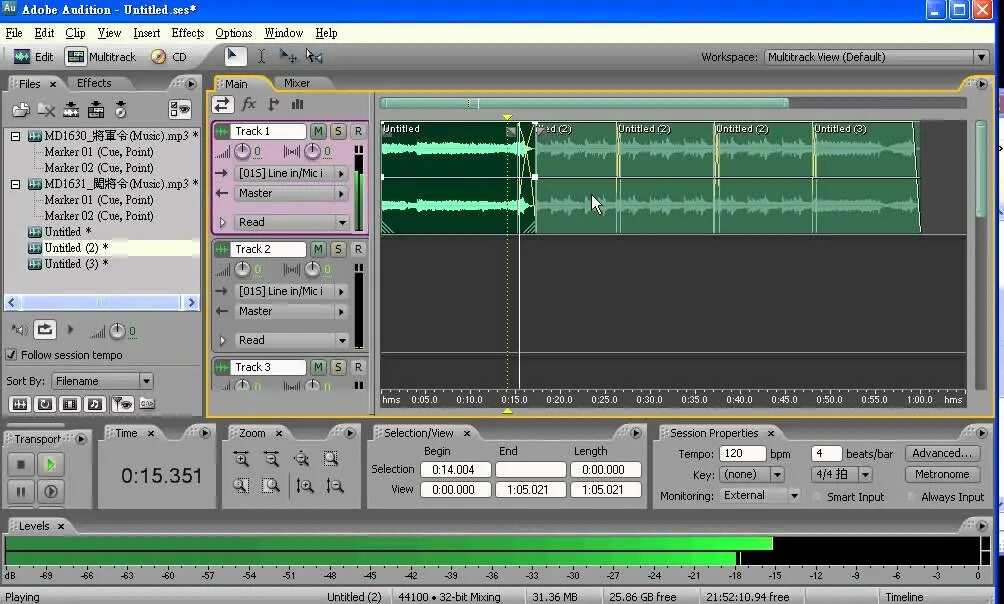
Task: Toggle Loop play in Files panel
Action: [x=44, y=330]
